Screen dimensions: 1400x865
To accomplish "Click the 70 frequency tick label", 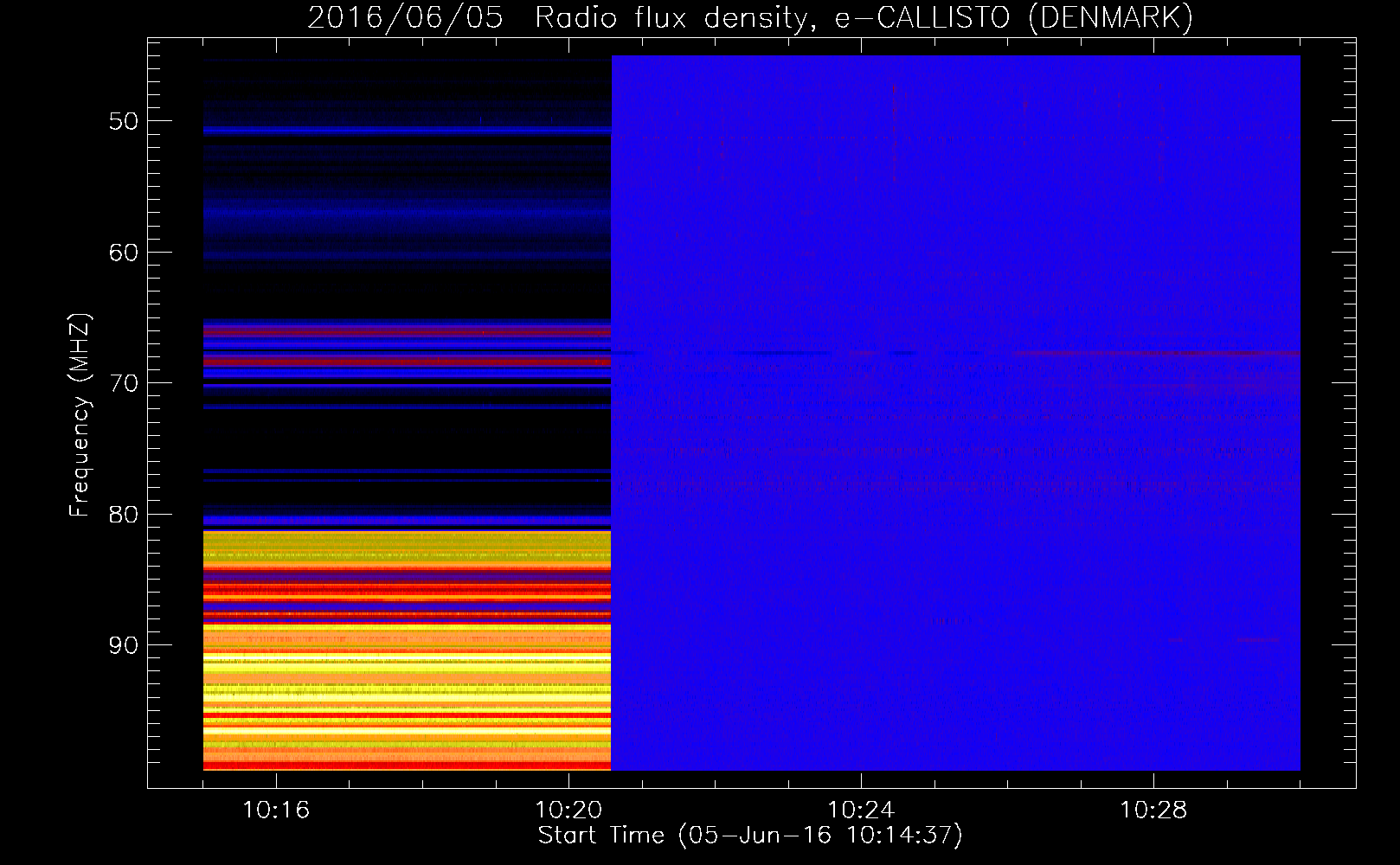I will pyautogui.click(x=124, y=383).
